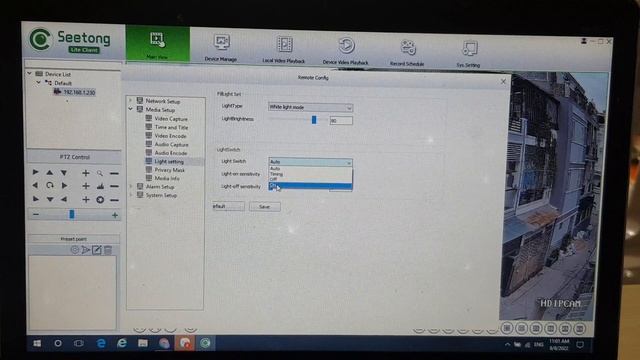Click the Save button
This screenshot has height=360, width=640.
(264, 207)
